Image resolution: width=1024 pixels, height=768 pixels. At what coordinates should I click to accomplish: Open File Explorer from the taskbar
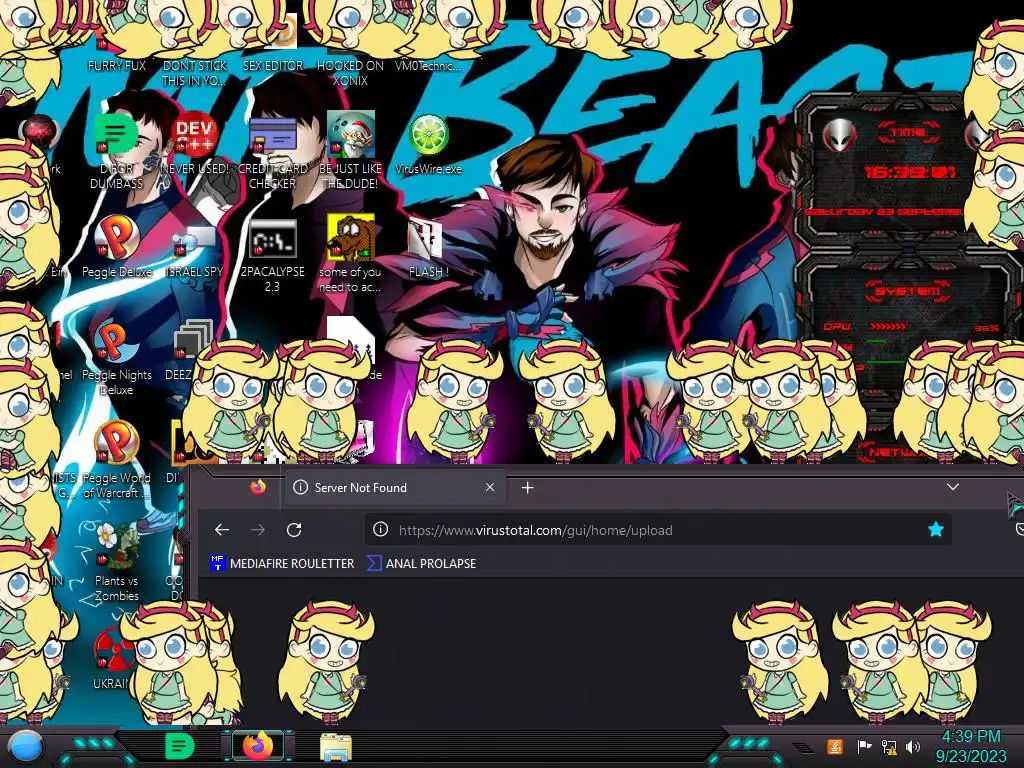pyautogui.click(x=336, y=748)
